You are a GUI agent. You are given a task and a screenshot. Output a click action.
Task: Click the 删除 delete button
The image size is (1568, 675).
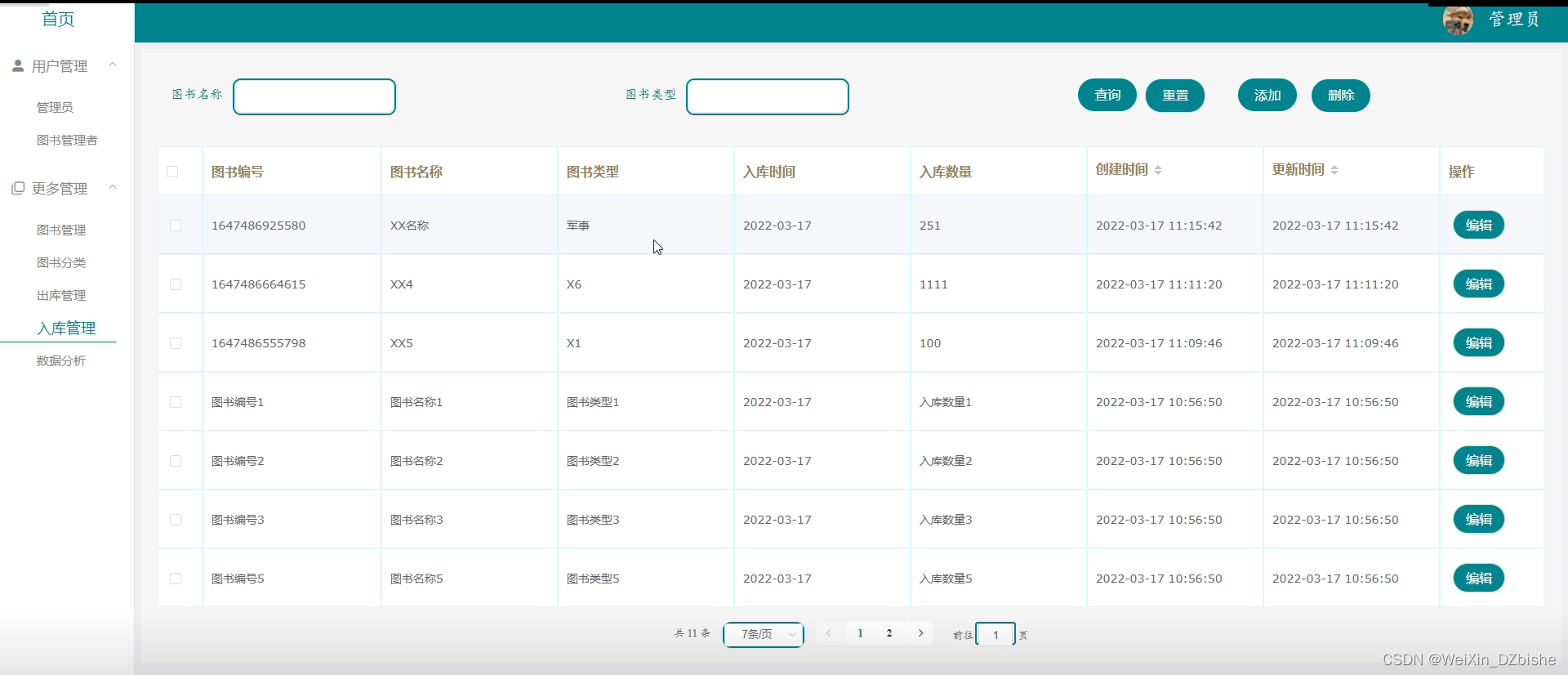coord(1341,96)
